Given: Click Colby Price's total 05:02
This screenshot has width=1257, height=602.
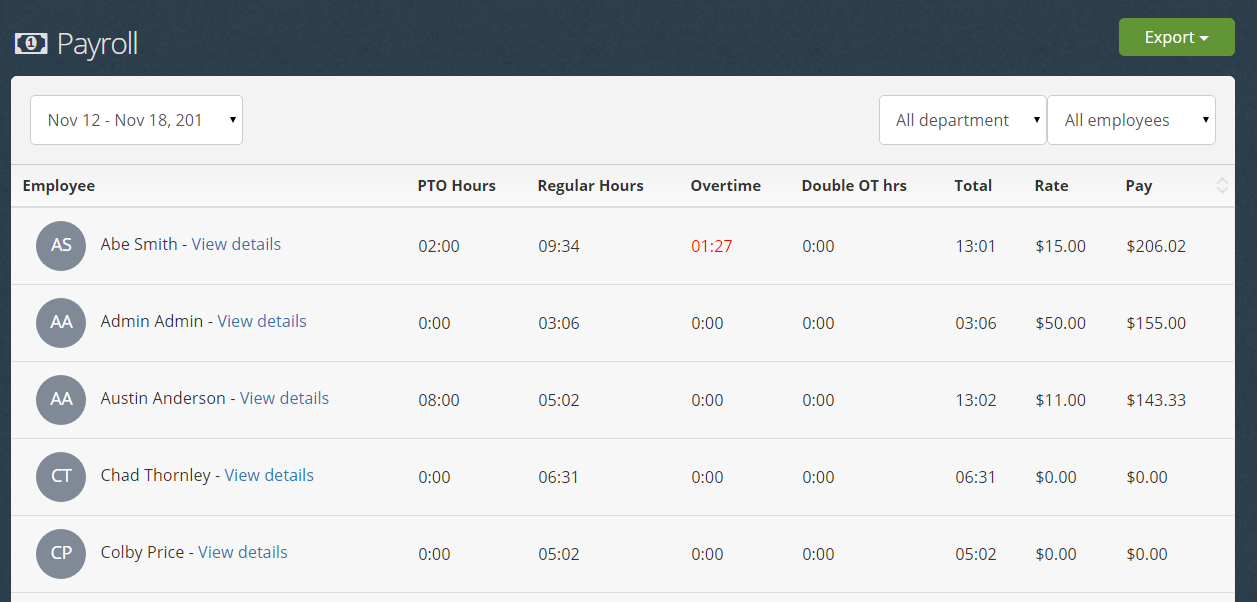Looking at the screenshot, I should [976, 554].
